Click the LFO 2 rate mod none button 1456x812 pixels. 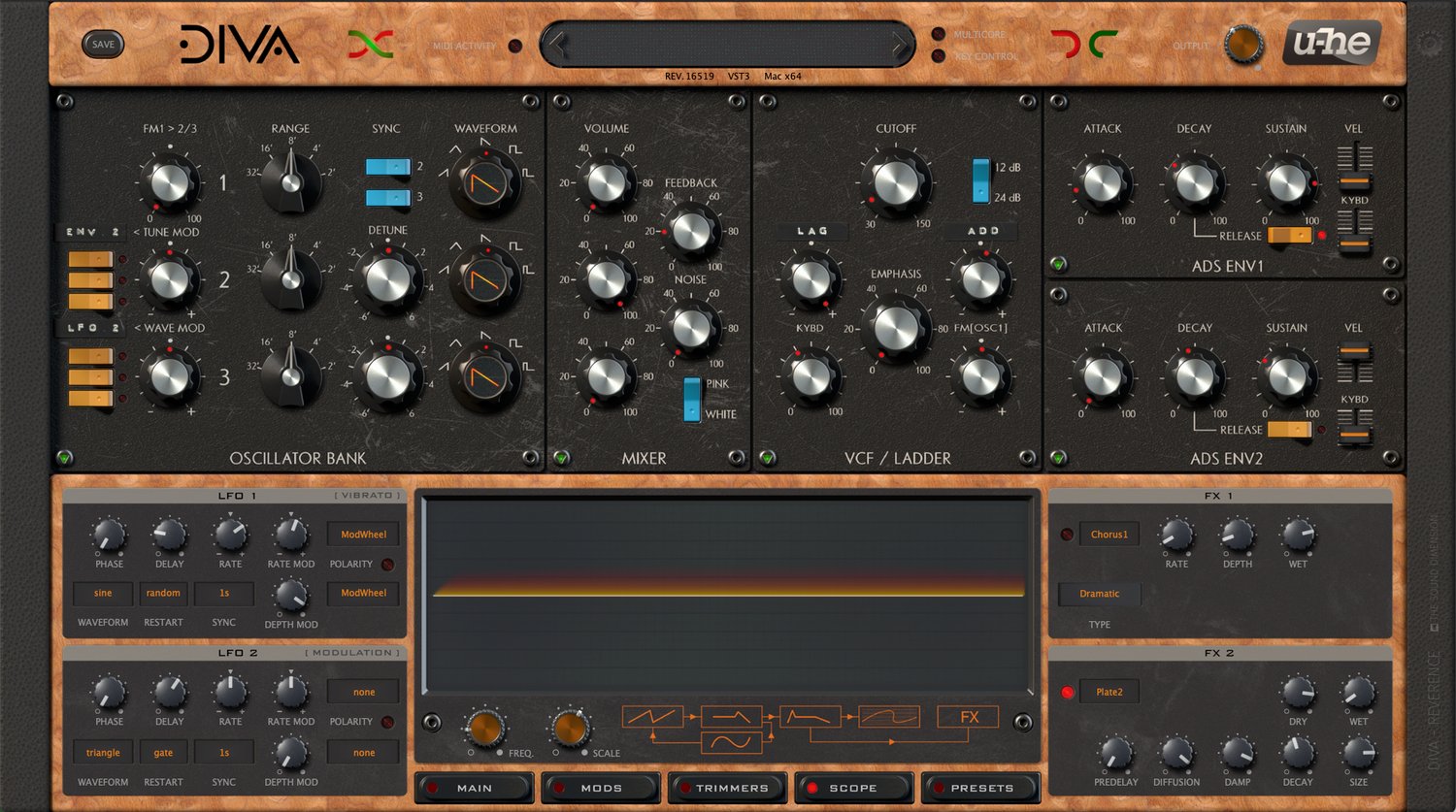(x=364, y=692)
